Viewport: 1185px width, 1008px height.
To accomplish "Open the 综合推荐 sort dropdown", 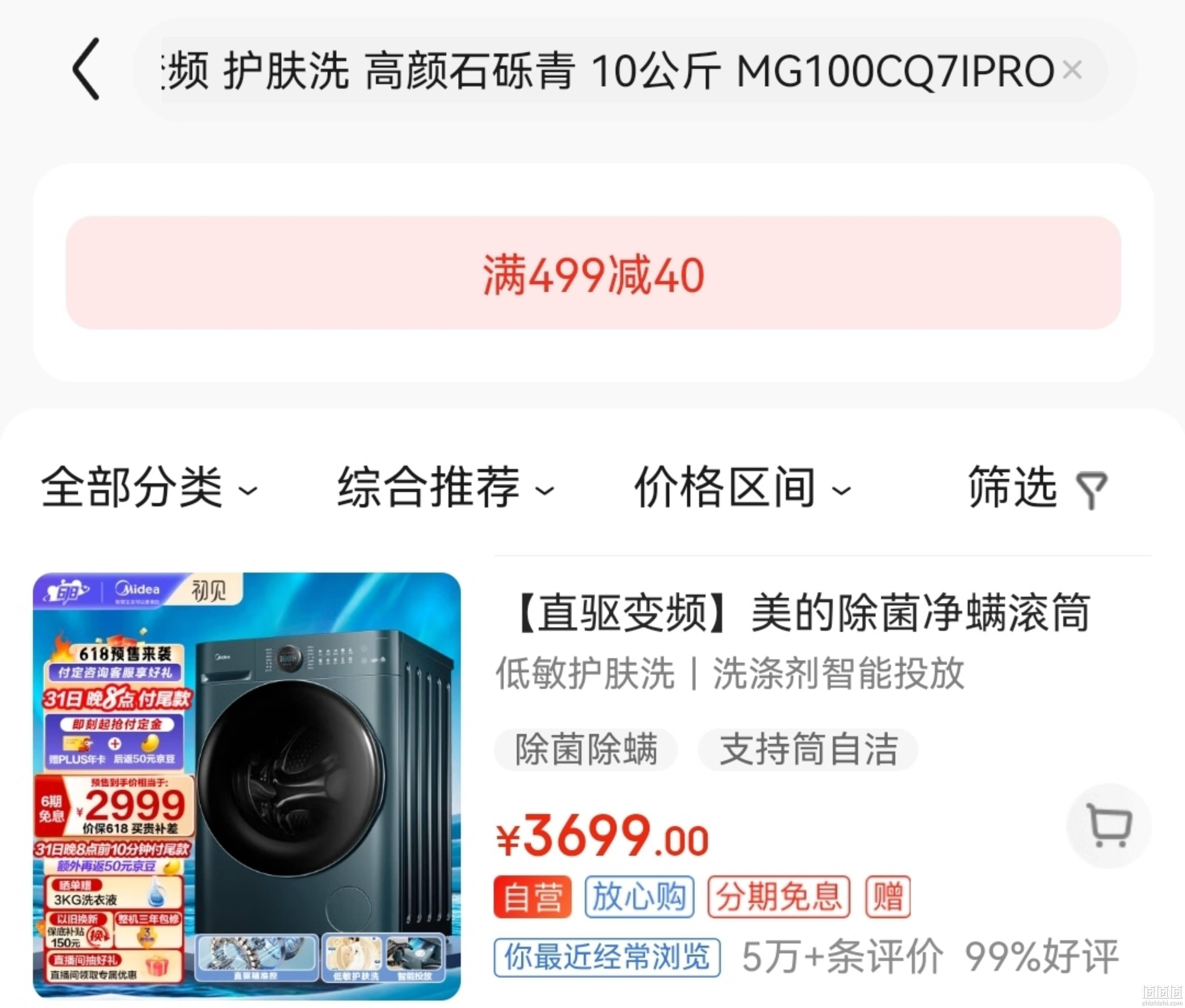I will click(x=446, y=488).
